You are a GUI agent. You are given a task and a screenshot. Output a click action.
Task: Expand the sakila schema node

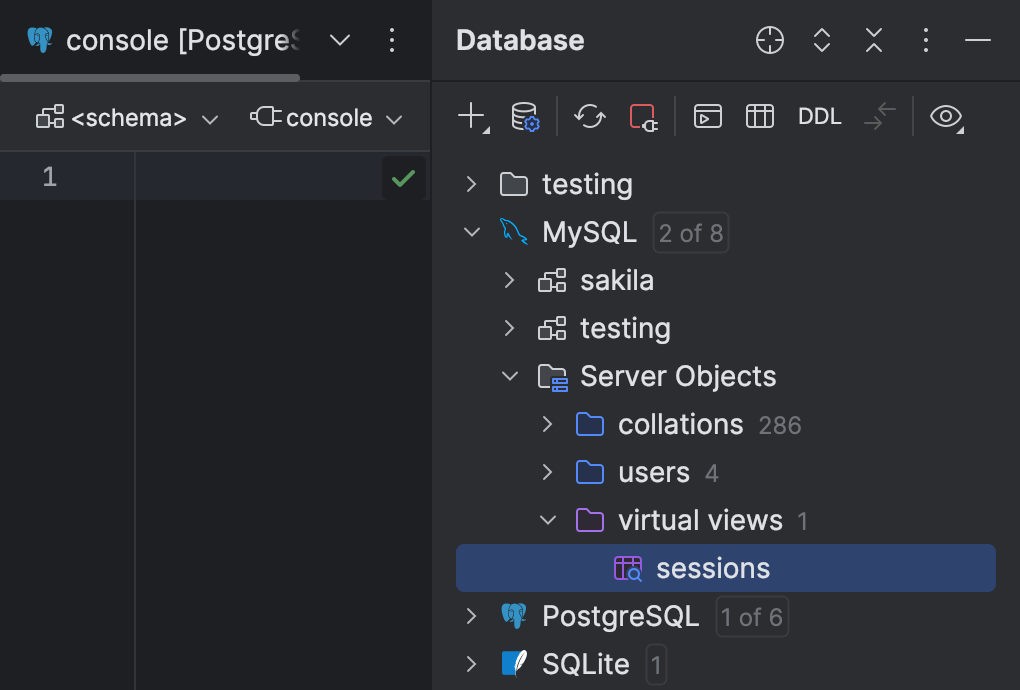pos(509,280)
